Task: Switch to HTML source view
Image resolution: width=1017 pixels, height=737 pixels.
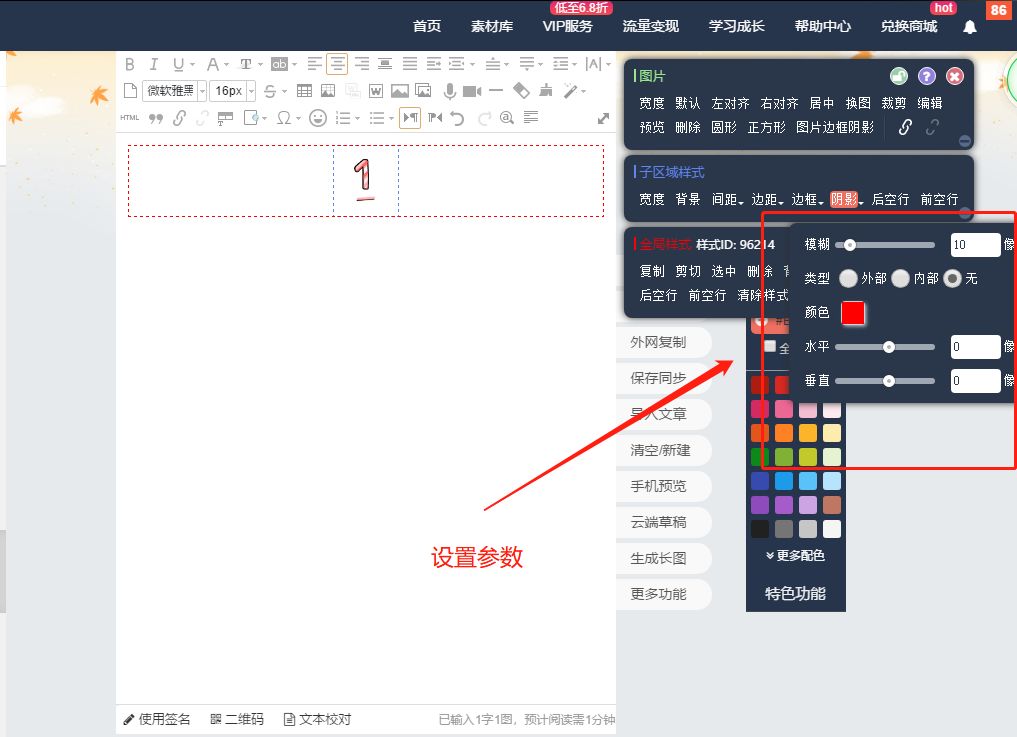Action: click(128, 118)
